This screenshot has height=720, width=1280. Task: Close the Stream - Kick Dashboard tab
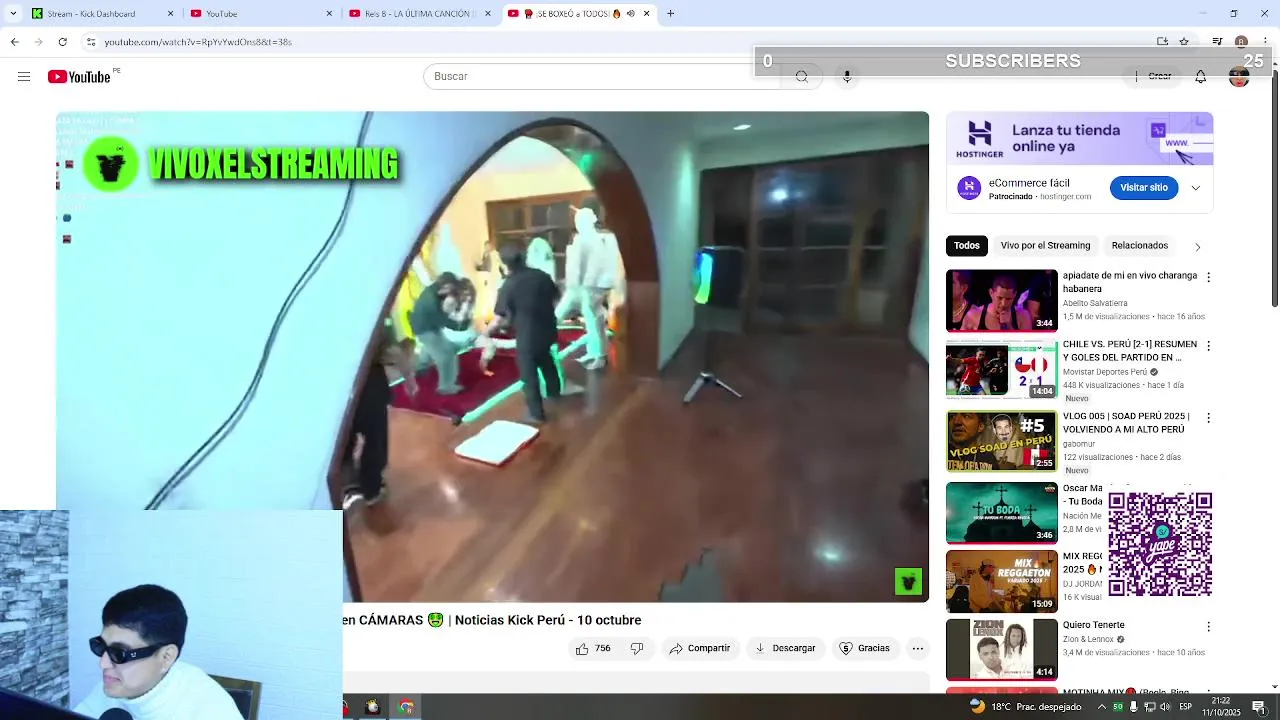(170, 14)
